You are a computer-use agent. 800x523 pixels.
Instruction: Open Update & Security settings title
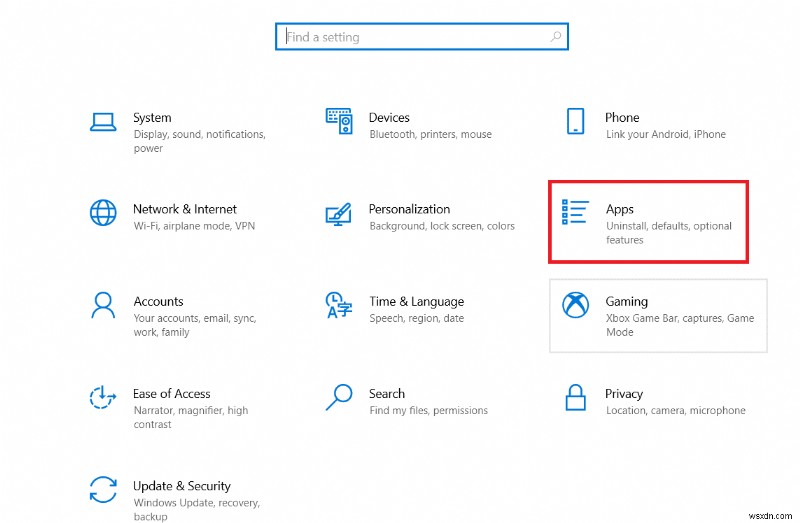click(182, 486)
